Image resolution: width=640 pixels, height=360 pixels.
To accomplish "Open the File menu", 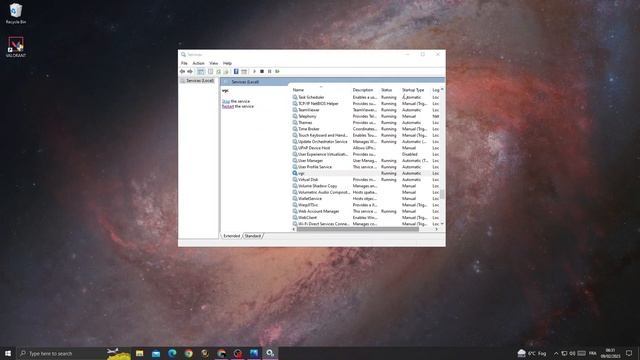I will click(x=184, y=63).
